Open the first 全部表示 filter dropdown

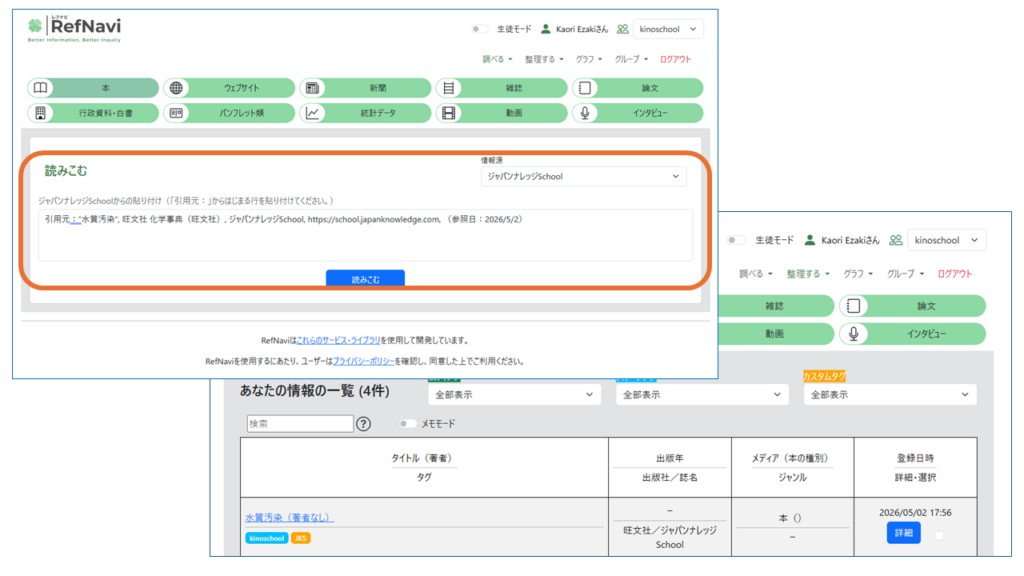[x=514, y=394]
